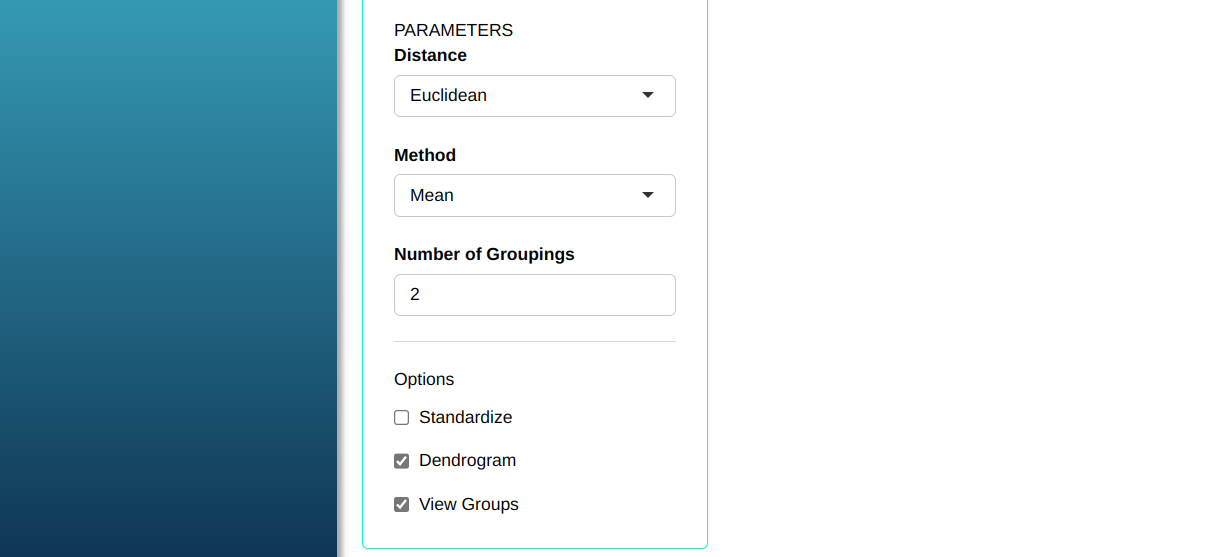Image resolution: width=1225 pixels, height=557 pixels.
Task: Disable the View Groups checkbox
Action: (x=402, y=505)
